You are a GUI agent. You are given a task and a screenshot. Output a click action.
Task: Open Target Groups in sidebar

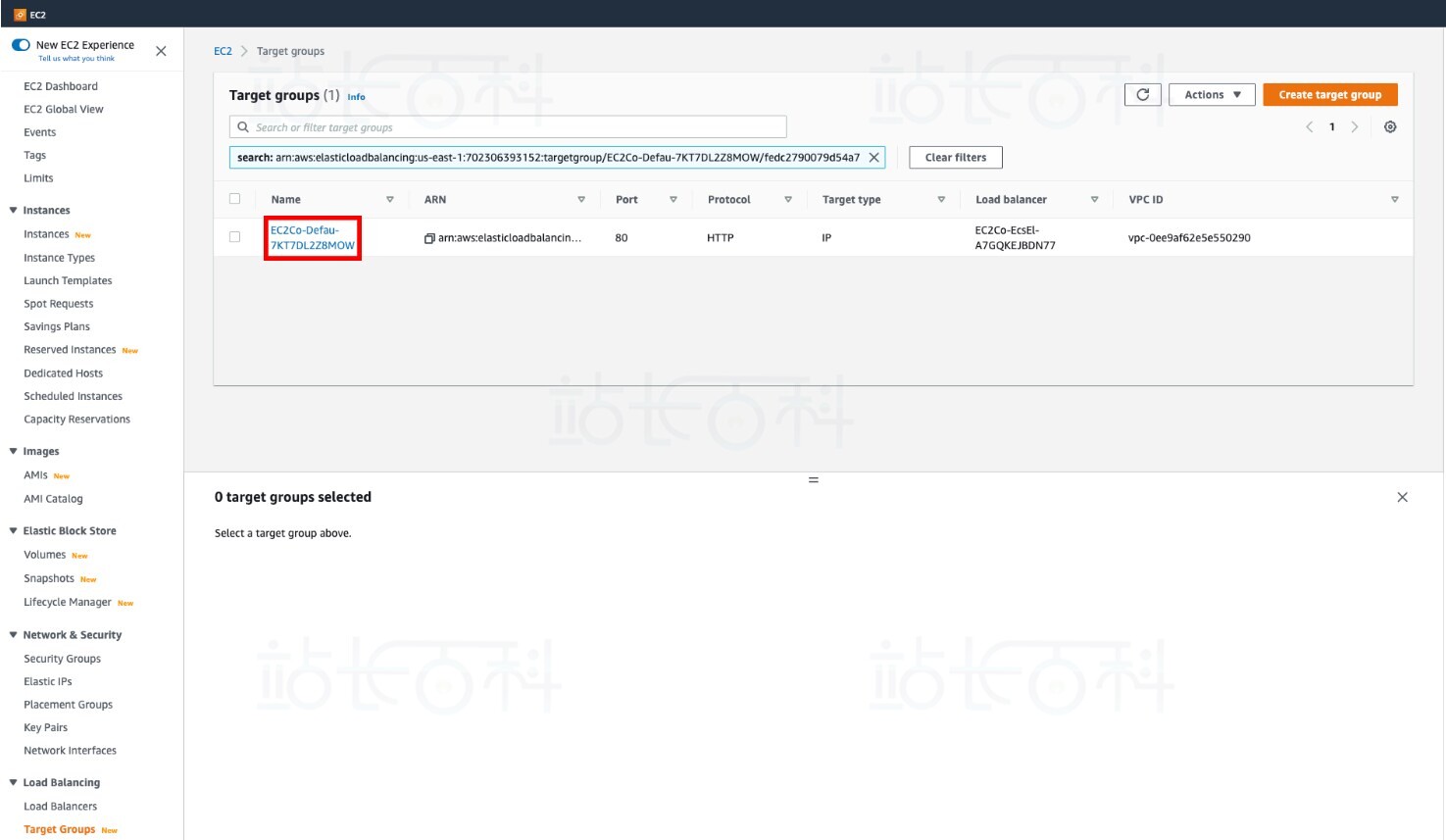[x=59, y=830]
